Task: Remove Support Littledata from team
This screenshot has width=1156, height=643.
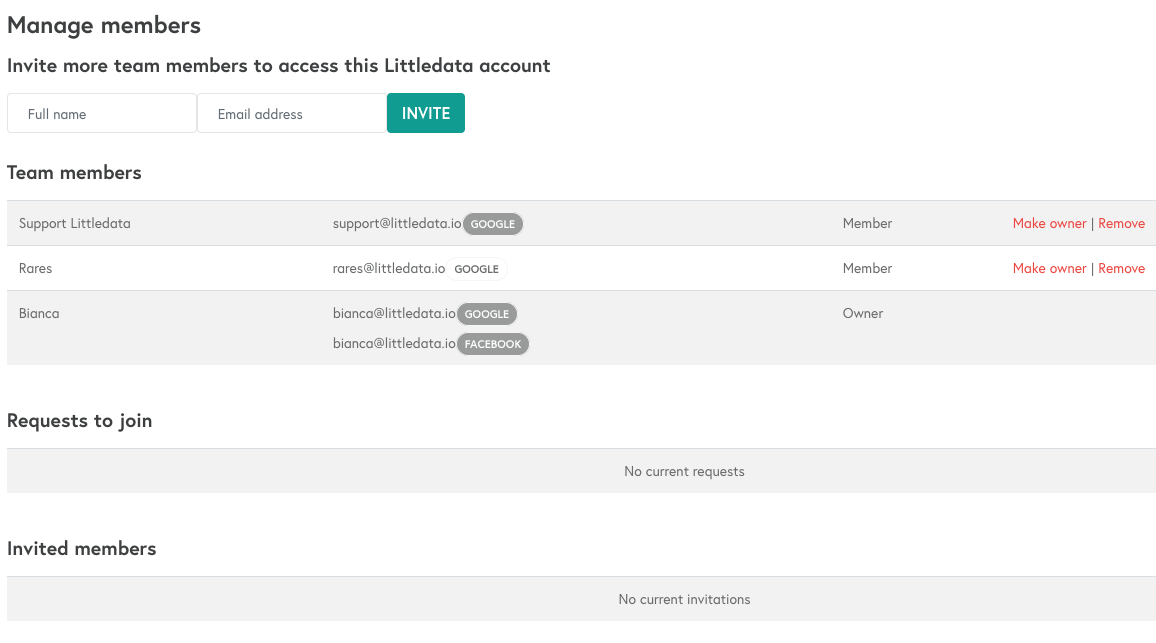Action: point(1121,223)
